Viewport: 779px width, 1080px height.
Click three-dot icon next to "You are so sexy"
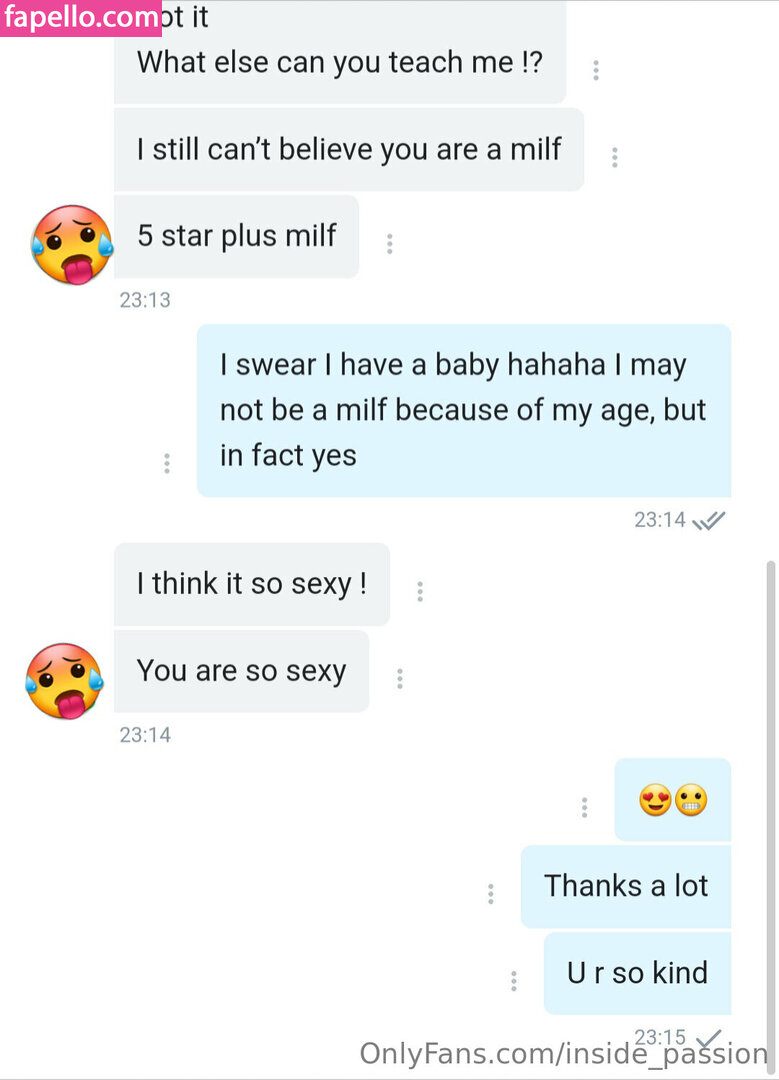coord(399,678)
